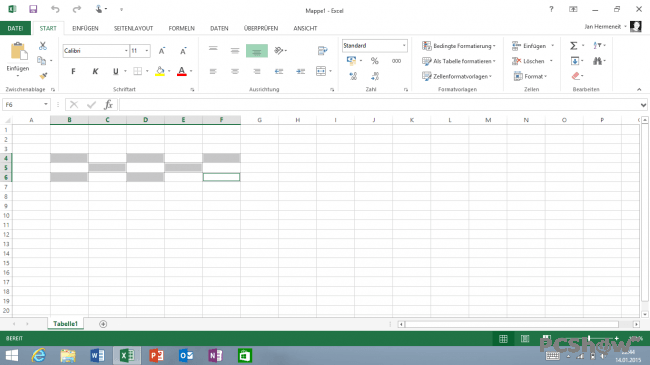Switch to Page Layout view
This screenshot has height=365, width=650.
point(525,339)
